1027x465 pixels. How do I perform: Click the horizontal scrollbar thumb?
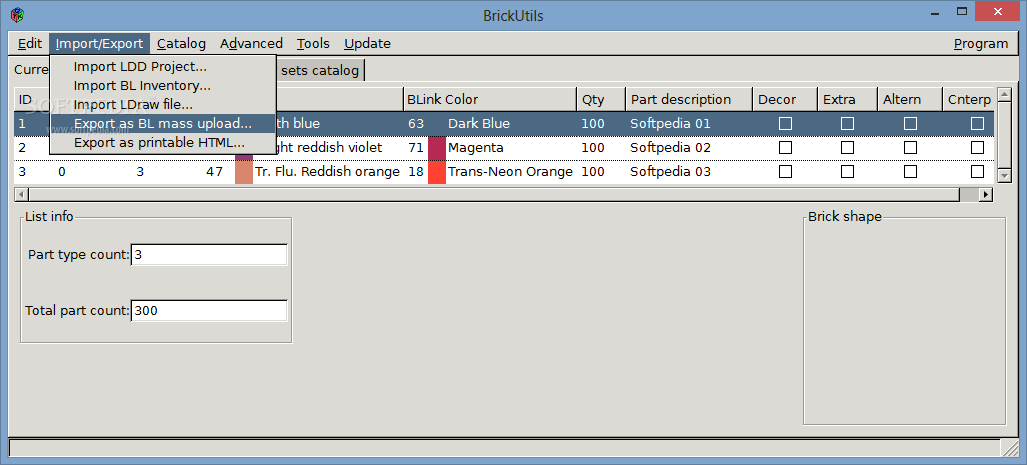[494, 195]
